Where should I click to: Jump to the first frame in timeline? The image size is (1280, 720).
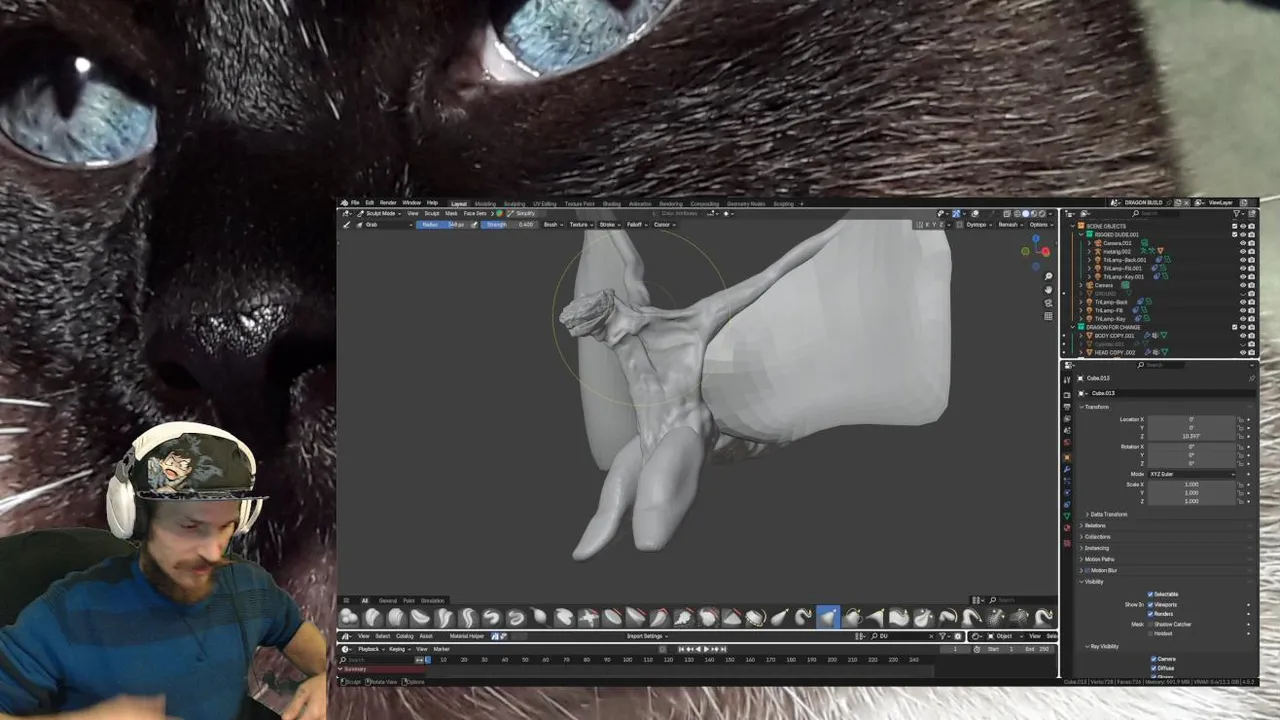point(682,649)
